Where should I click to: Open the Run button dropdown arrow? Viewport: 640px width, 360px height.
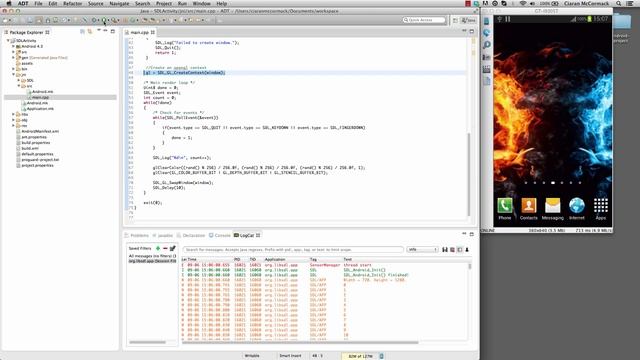click(x=108, y=20)
